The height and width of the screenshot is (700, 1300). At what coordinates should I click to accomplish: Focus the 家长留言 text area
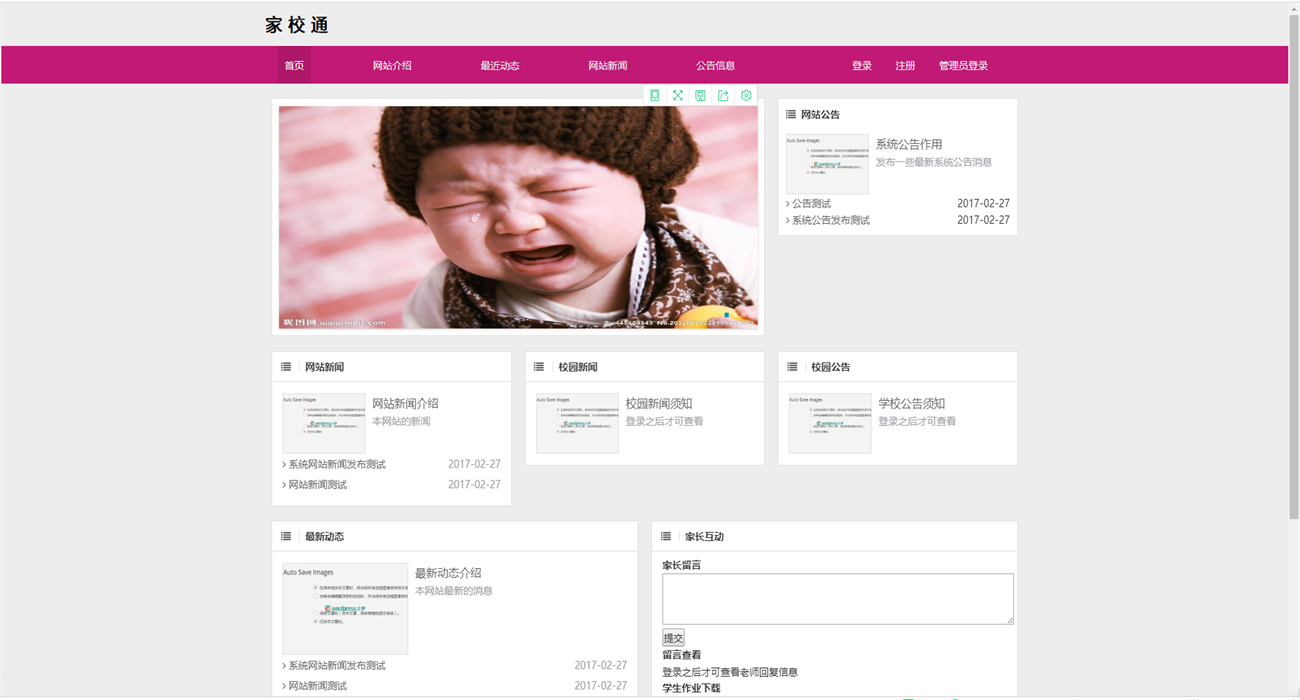pyautogui.click(x=837, y=598)
